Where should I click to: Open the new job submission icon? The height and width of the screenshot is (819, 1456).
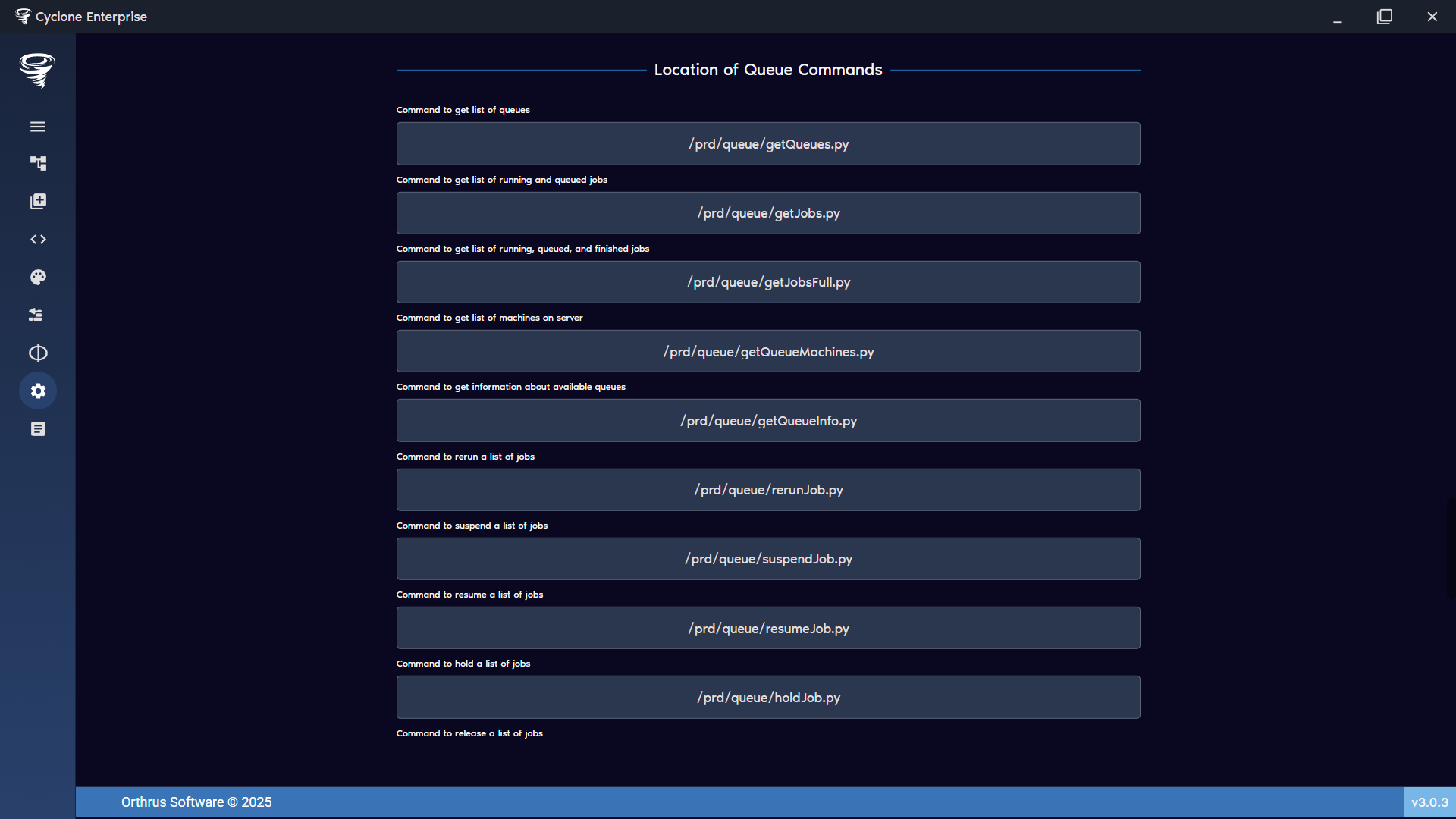[x=38, y=201]
